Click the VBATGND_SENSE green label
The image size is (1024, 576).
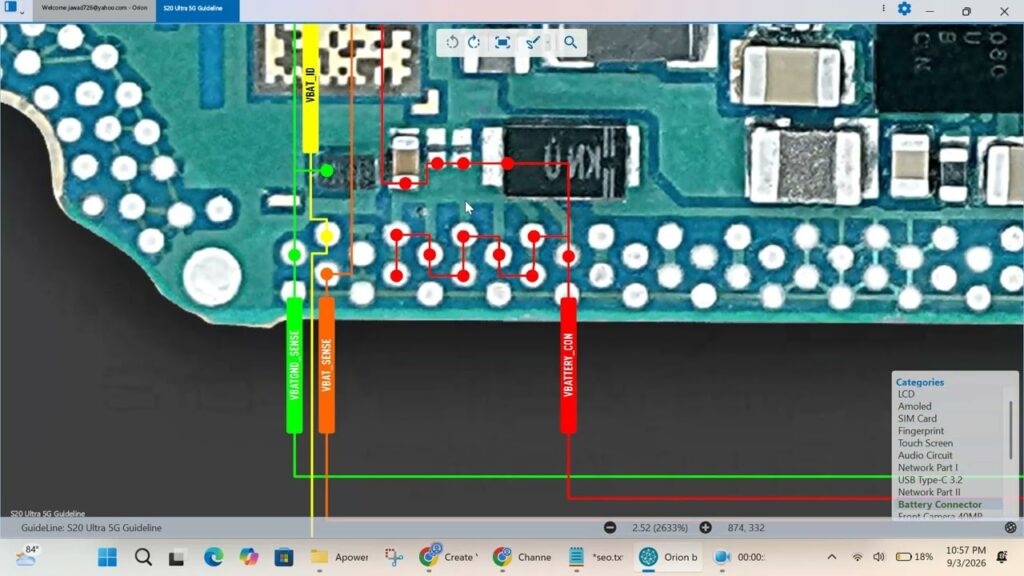[295, 366]
